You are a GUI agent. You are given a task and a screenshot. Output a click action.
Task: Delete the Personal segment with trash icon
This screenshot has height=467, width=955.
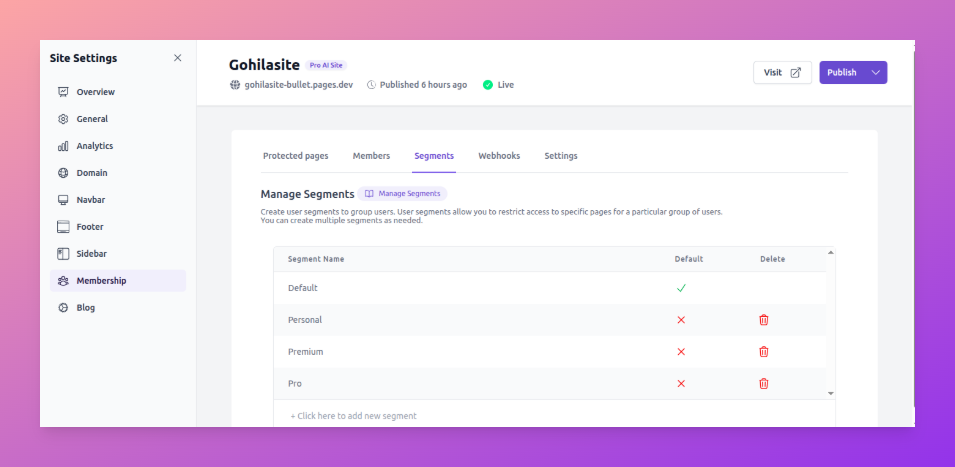coord(763,320)
